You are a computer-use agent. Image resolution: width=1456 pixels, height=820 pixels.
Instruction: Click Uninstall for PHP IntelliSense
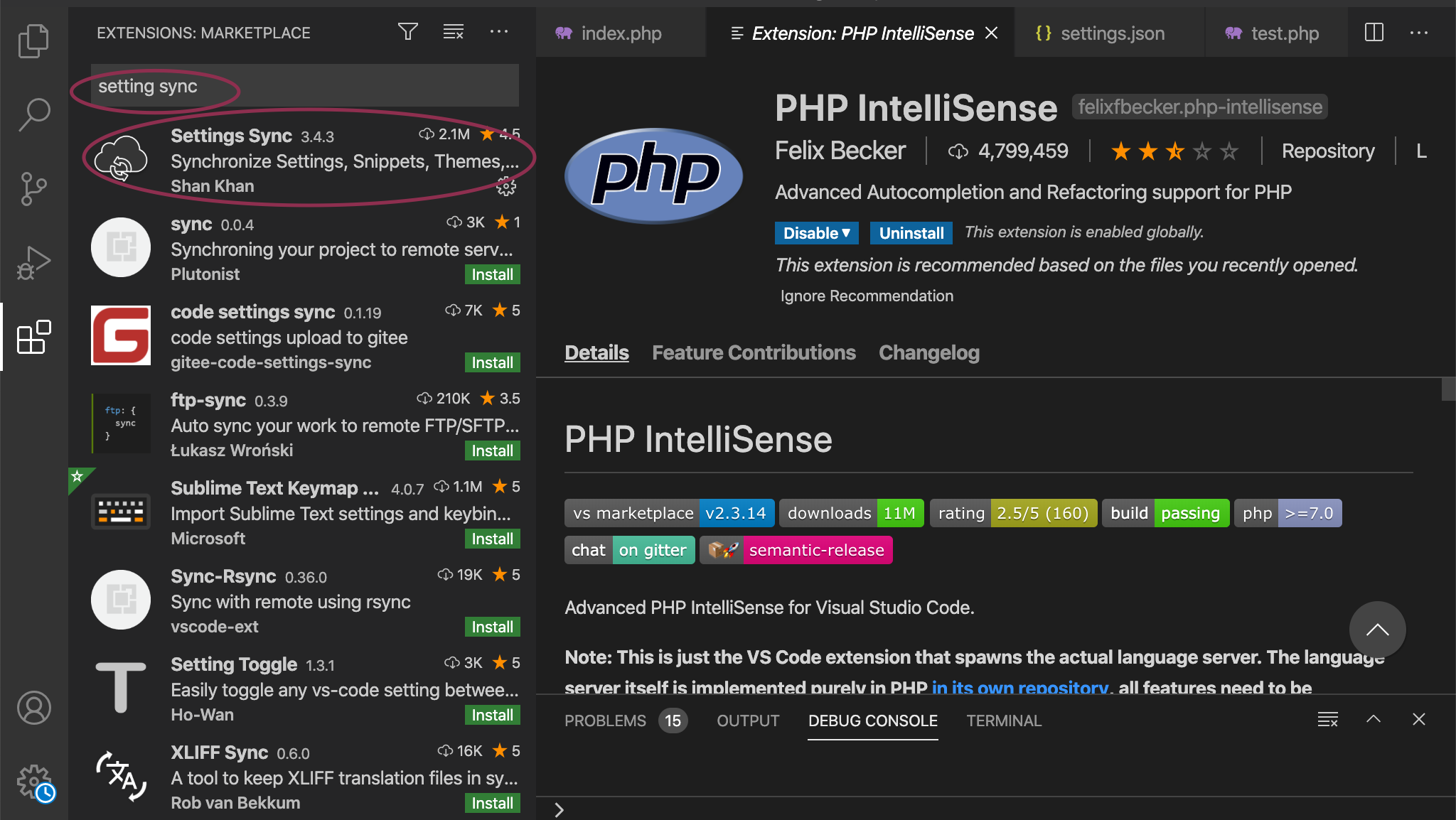coord(911,233)
